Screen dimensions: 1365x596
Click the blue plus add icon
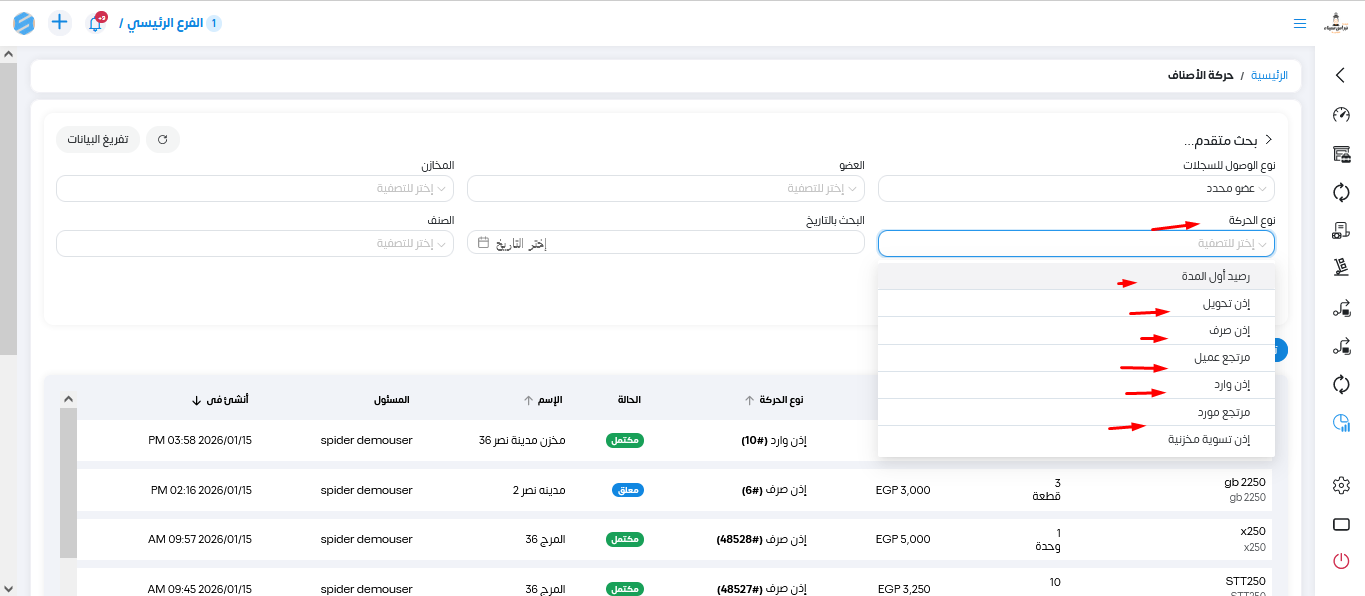[x=60, y=22]
